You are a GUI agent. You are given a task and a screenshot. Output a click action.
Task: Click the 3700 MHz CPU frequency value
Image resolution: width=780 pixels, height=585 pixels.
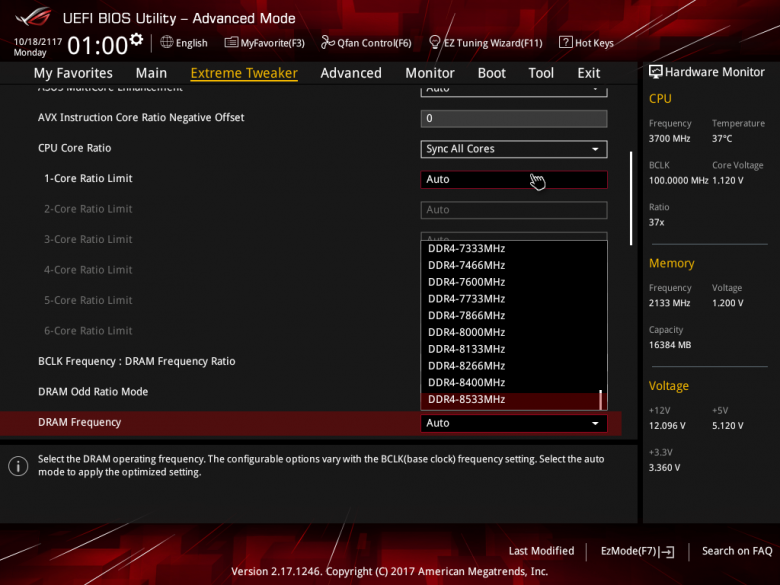(x=669, y=139)
